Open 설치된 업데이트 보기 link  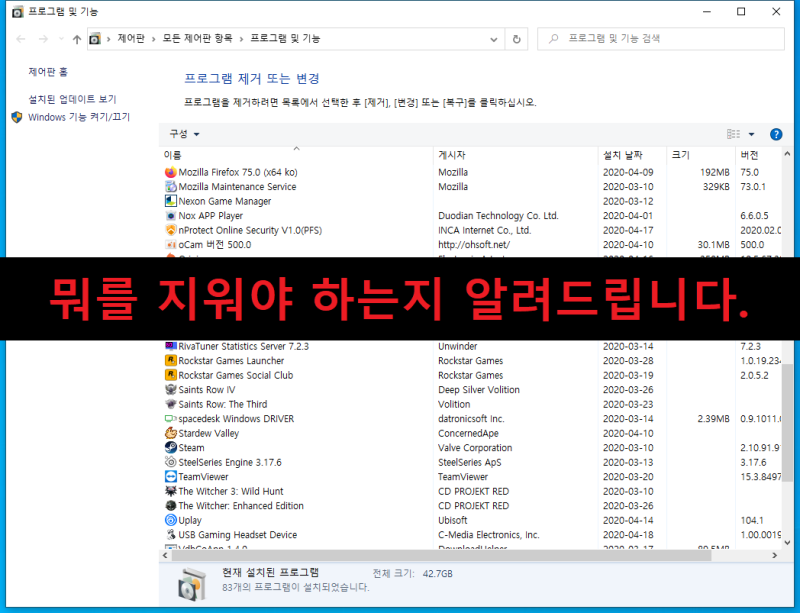[x=72, y=99]
